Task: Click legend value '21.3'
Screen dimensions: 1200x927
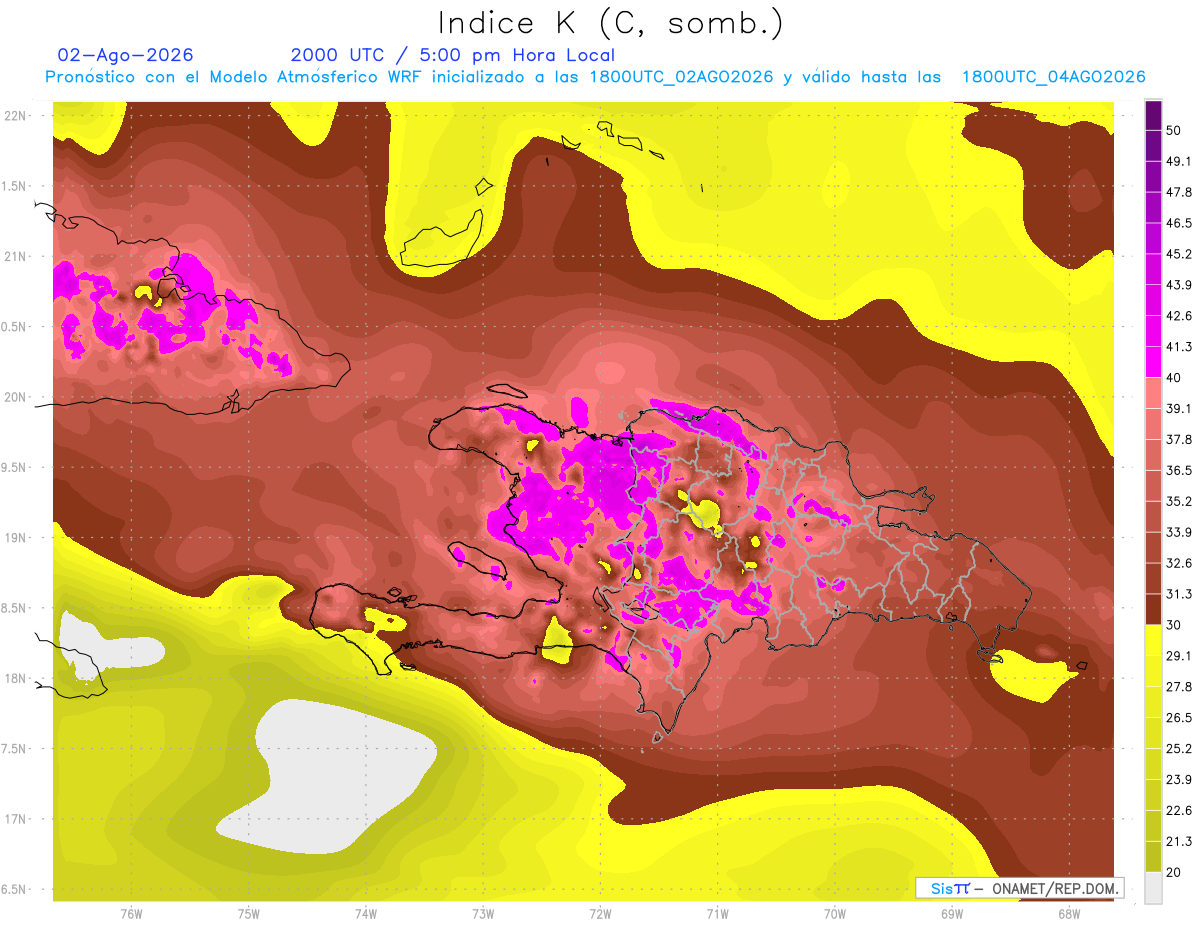Action: click(x=1181, y=841)
